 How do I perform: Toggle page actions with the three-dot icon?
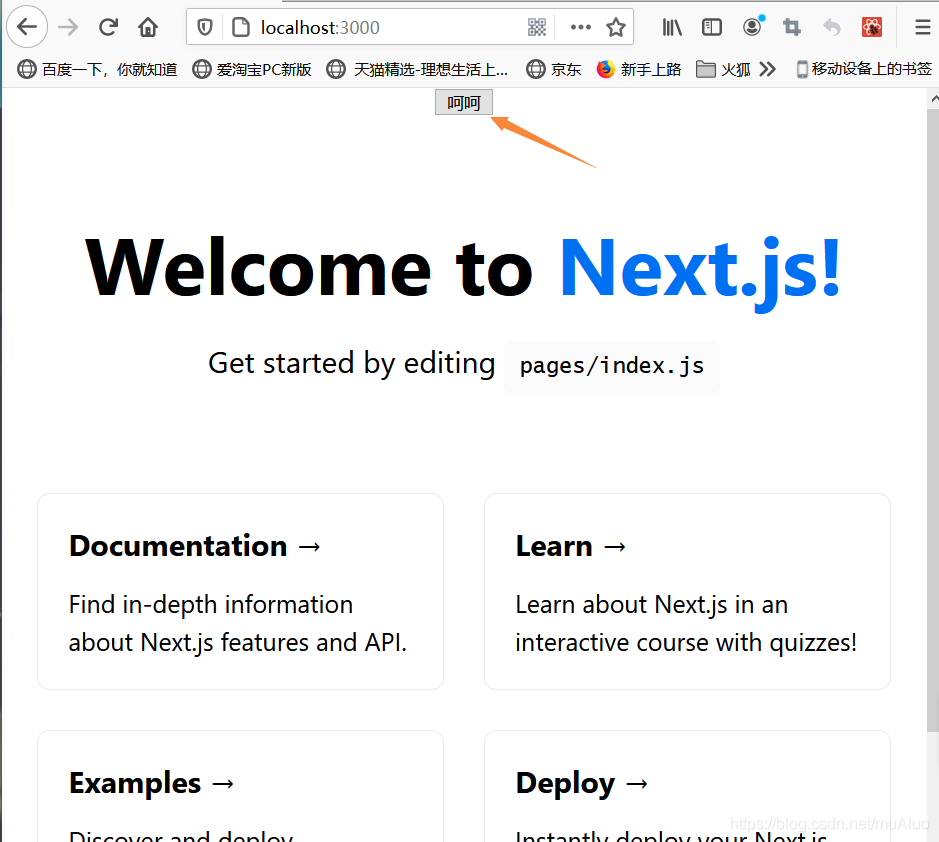pyautogui.click(x=580, y=27)
